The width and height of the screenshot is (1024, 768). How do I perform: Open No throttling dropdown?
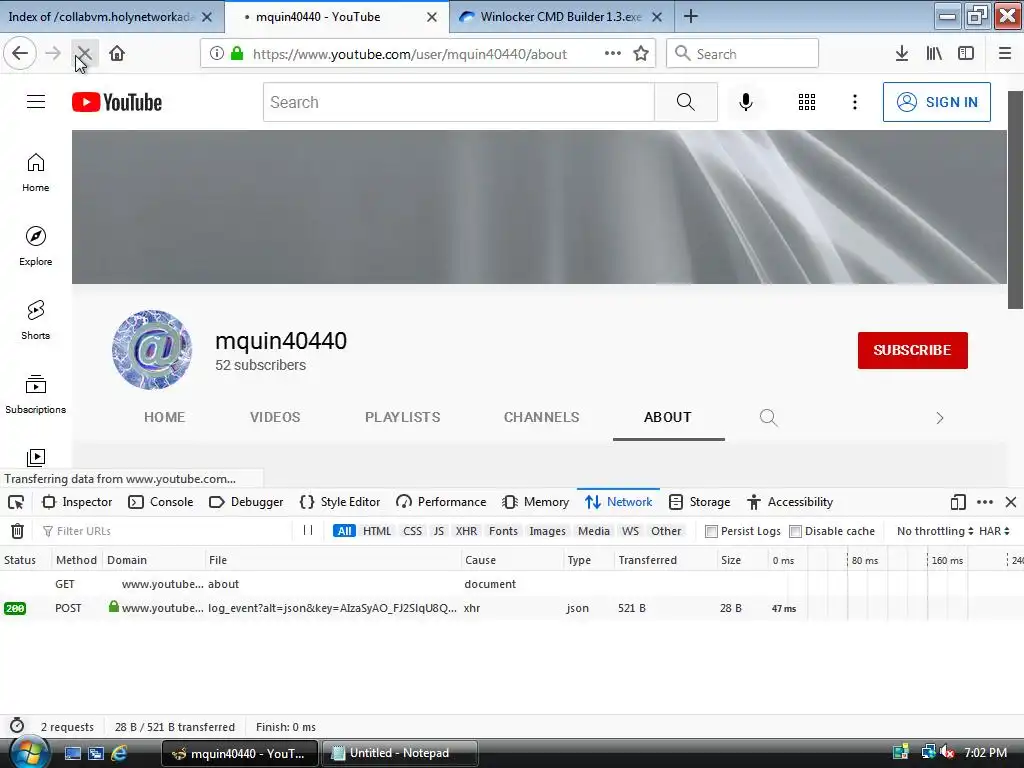[x=935, y=531]
